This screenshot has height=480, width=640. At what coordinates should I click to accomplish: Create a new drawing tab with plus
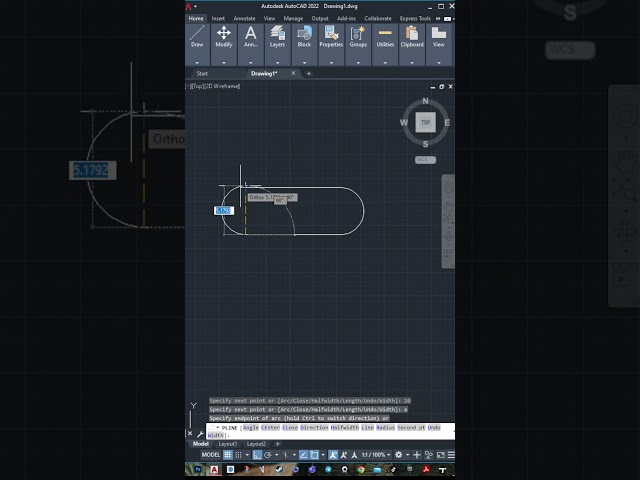pyautogui.click(x=309, y=73)
